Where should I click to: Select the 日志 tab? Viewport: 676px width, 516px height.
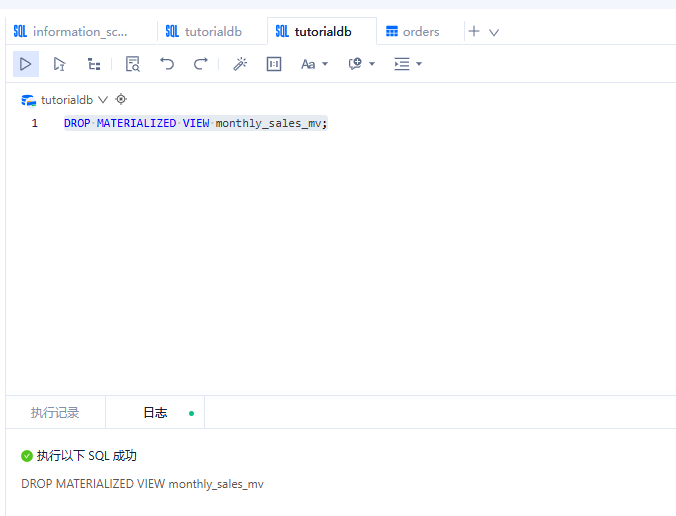click(155, 413)
